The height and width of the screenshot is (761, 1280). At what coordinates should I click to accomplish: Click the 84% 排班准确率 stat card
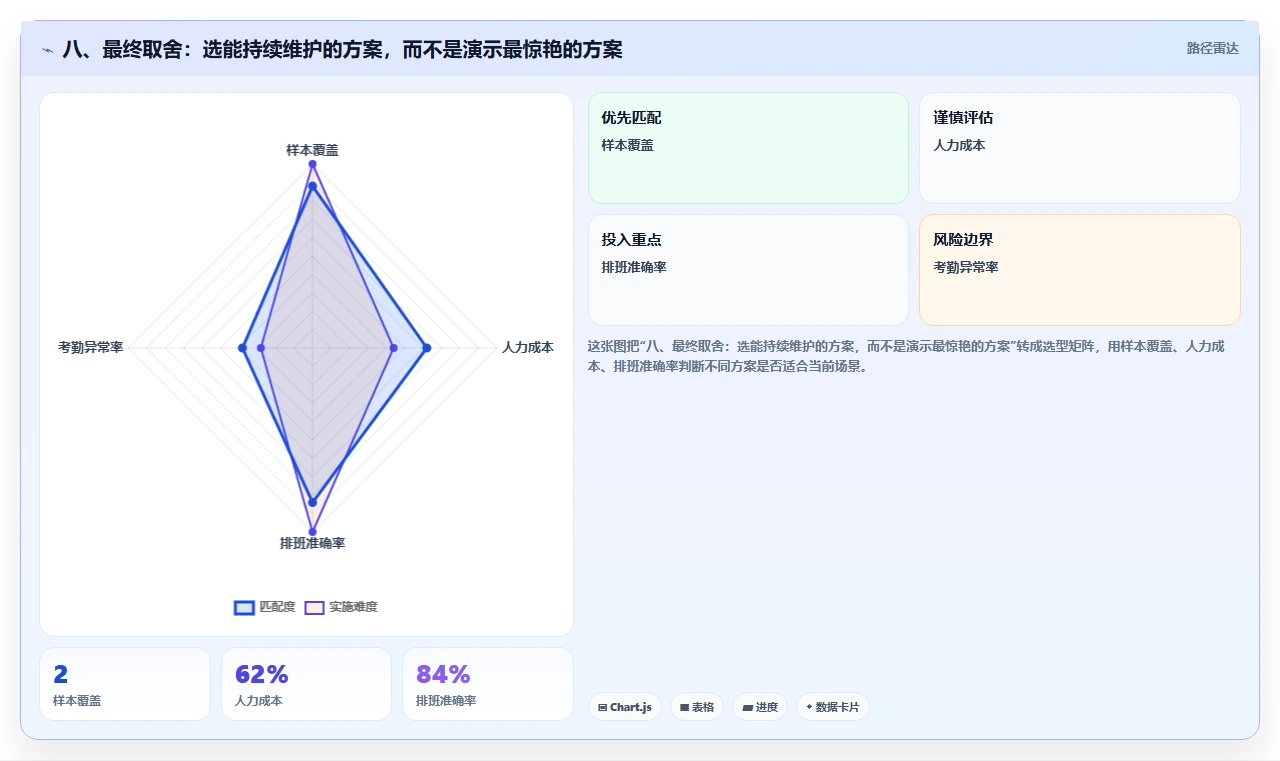[x=488, y=684]
